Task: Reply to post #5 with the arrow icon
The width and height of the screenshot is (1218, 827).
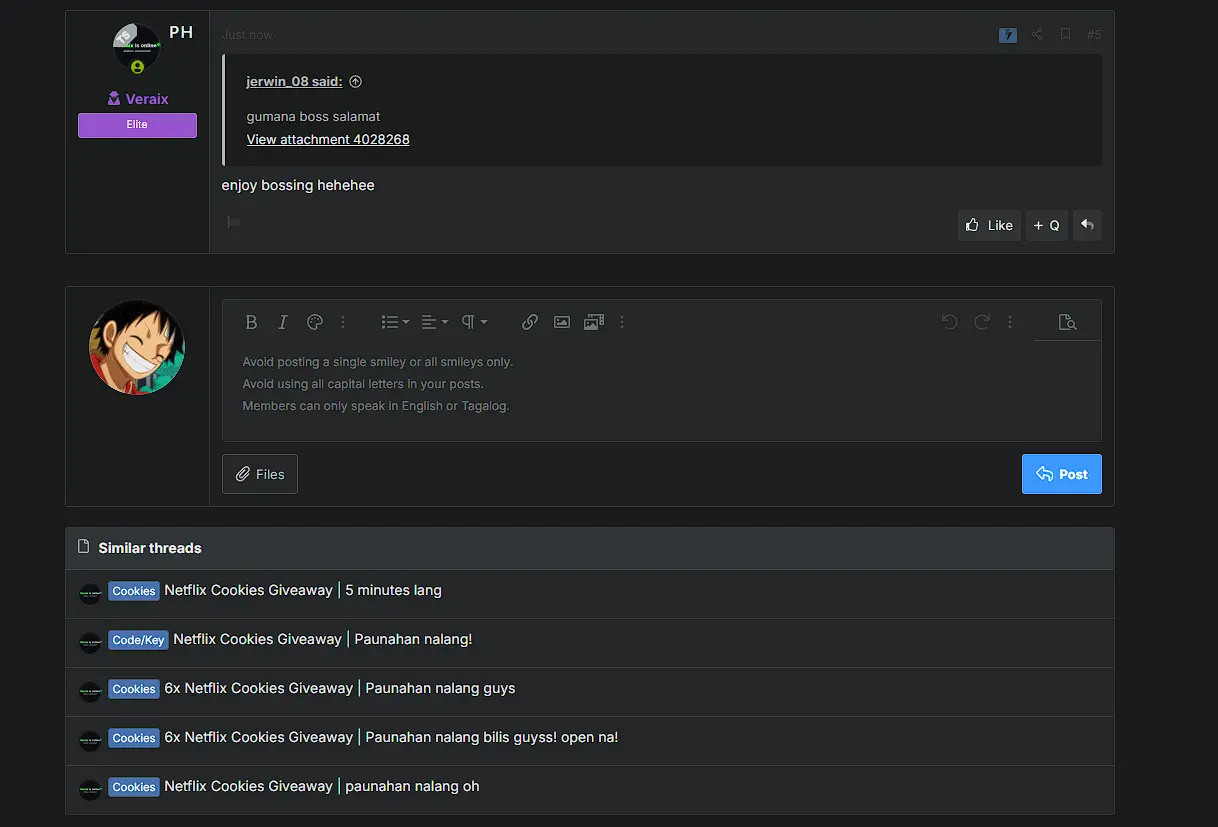Action: [1087, 225]
